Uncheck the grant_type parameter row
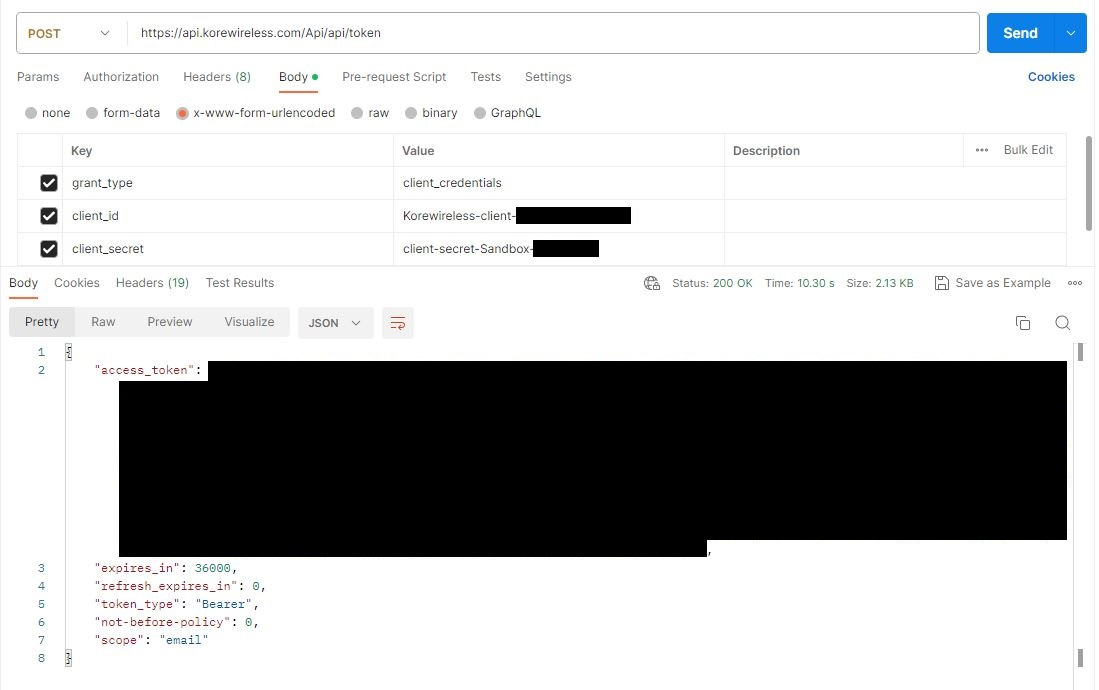The image size is (1099, 690). 49,183
